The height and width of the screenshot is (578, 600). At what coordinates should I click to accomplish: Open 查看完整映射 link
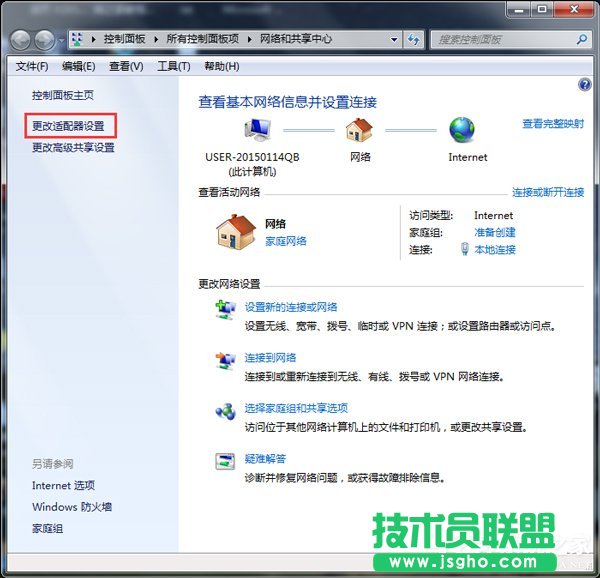(x=553, y=124)
